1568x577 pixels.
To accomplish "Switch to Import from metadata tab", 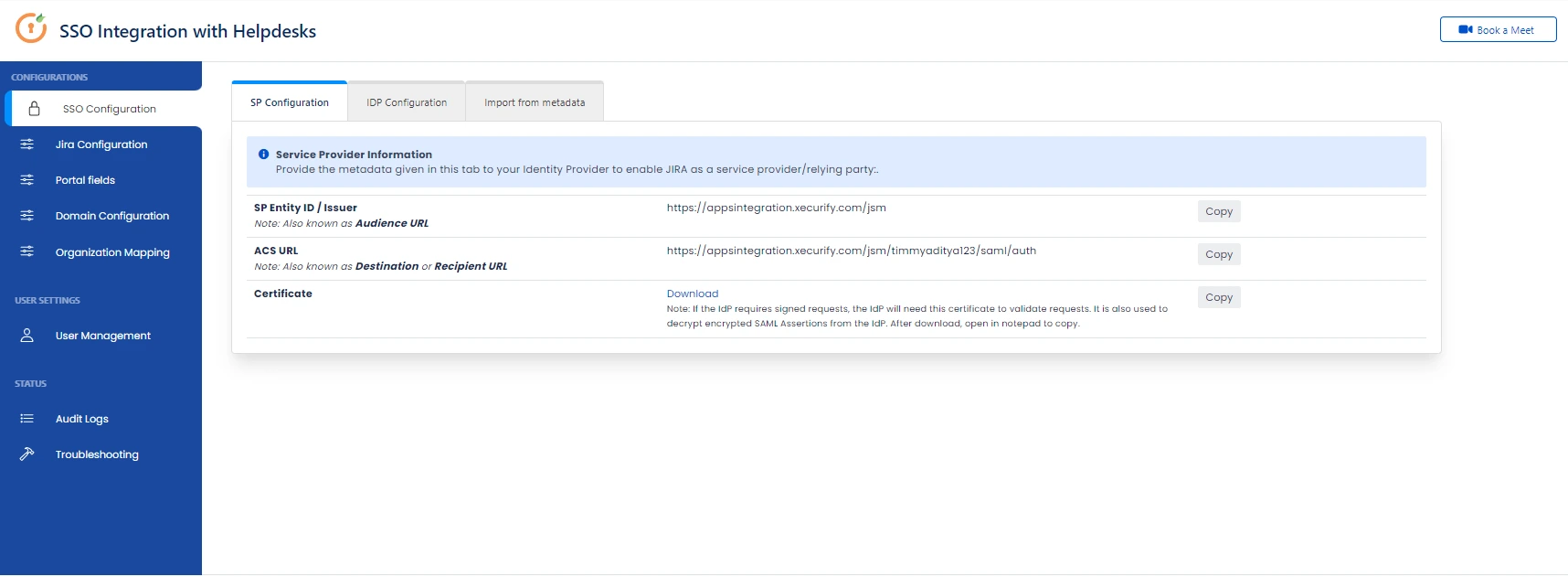I will click(535, 102).
